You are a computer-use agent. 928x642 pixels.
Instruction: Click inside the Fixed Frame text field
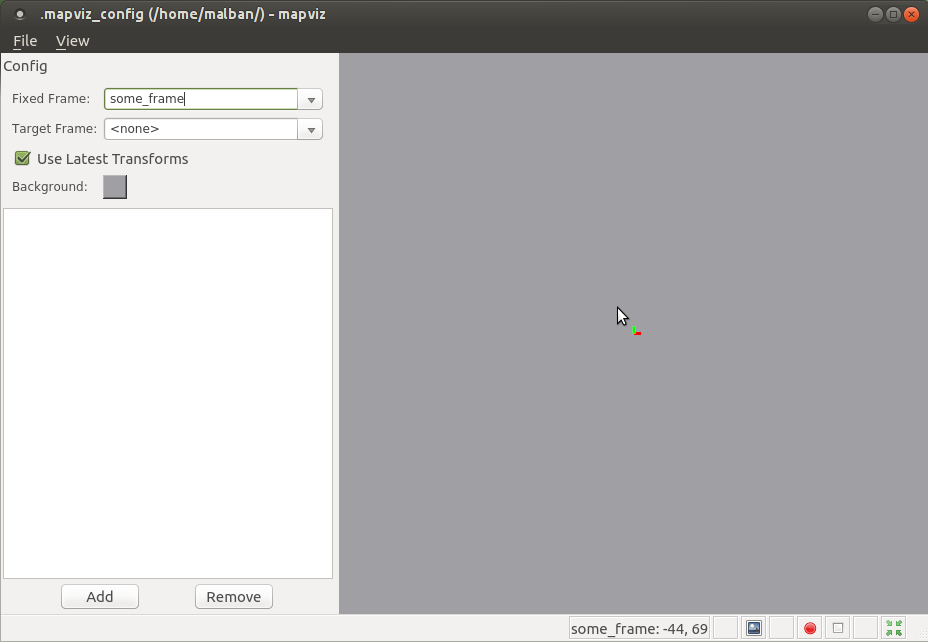tap(200, 99)
